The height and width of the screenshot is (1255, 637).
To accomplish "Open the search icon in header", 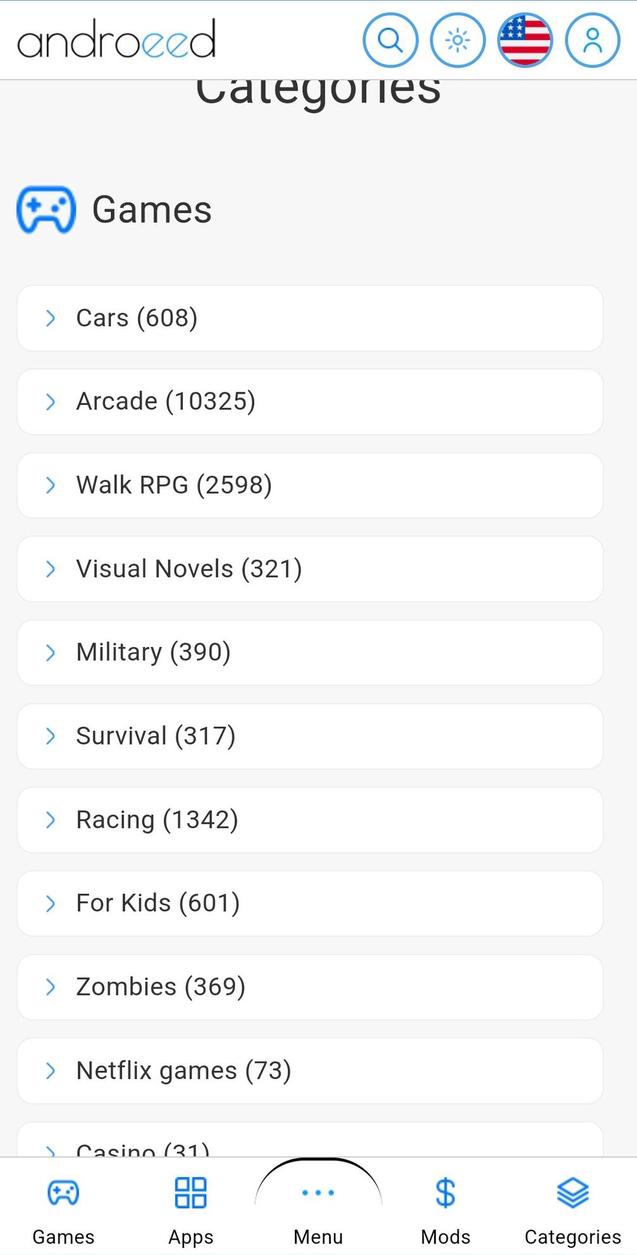I will [x=390, y=41].
